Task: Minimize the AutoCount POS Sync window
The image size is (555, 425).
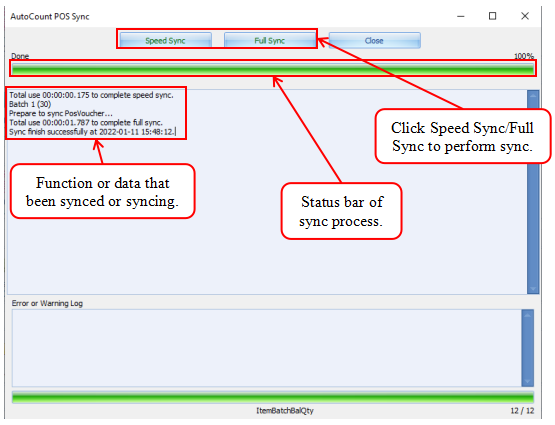Action: click(x=460, y=16)
